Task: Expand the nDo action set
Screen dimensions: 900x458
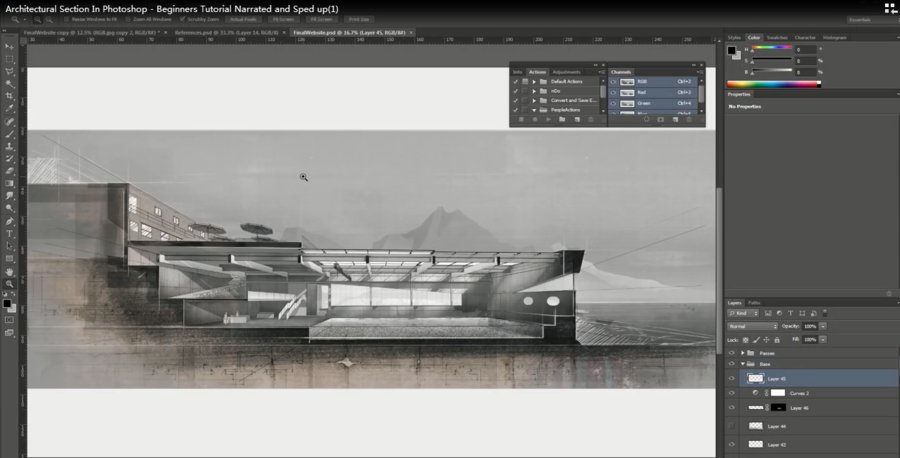Action: 534,91
